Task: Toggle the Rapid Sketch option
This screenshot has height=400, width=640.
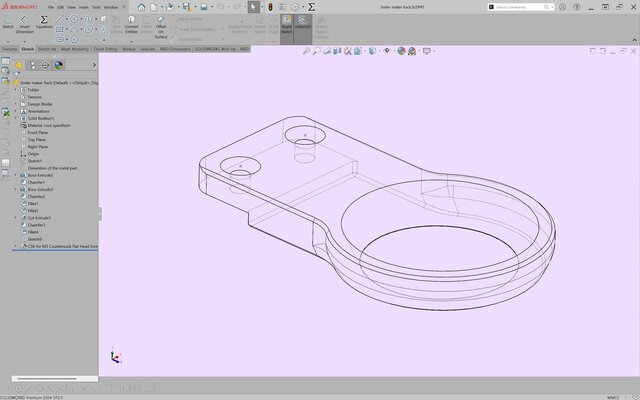Action: point(287,24)
